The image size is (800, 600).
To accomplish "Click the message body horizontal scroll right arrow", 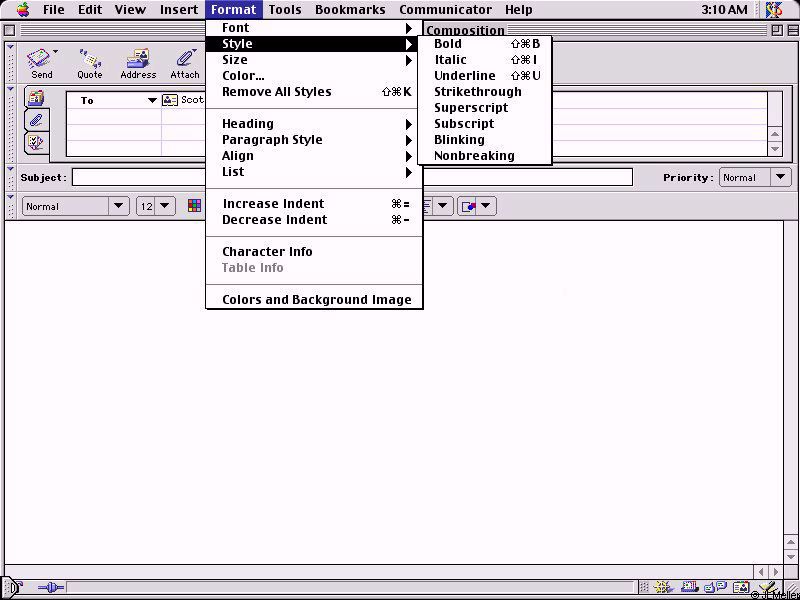I will pyautogui.click(x=776, y=572).
